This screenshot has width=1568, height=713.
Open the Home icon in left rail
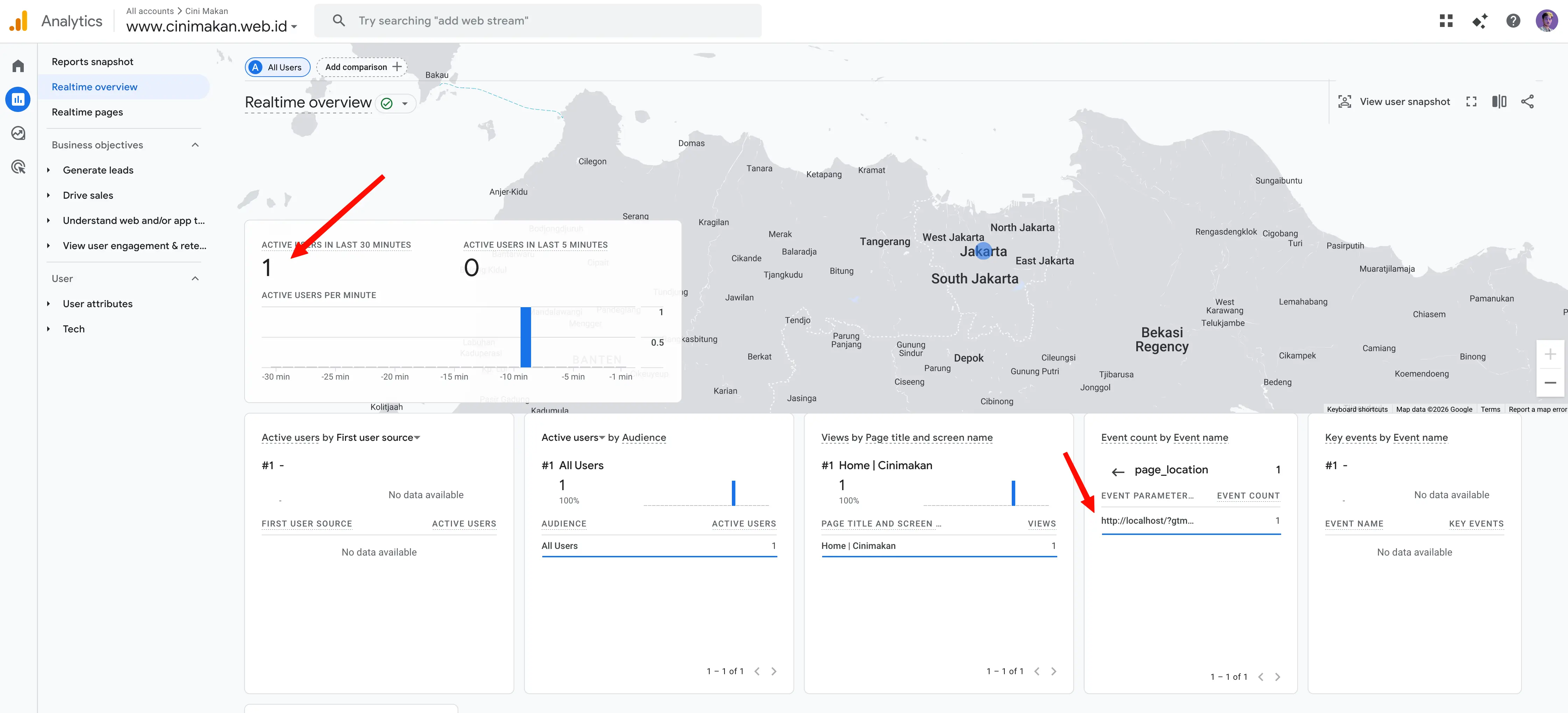tap(18, 66)
